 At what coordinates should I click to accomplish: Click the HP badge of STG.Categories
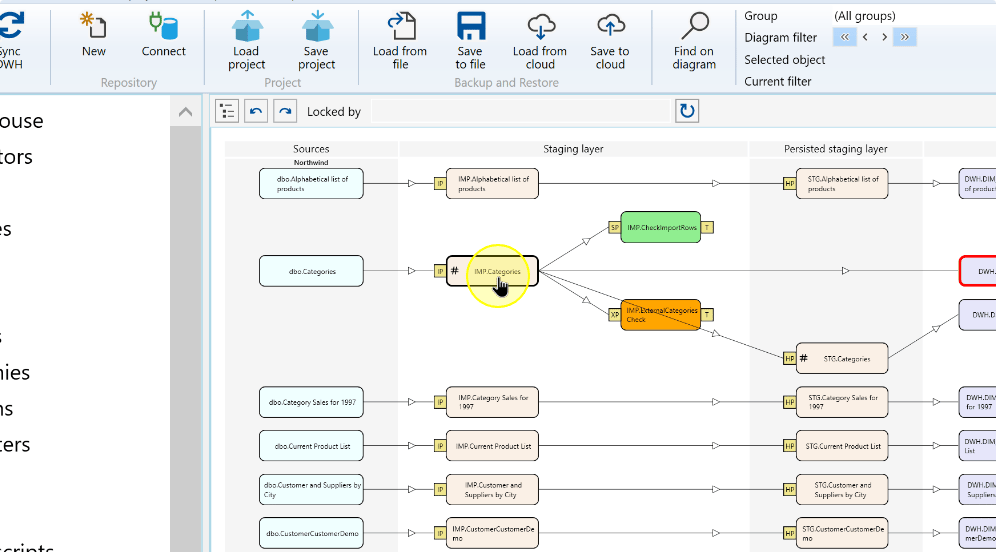coord(790,358)
